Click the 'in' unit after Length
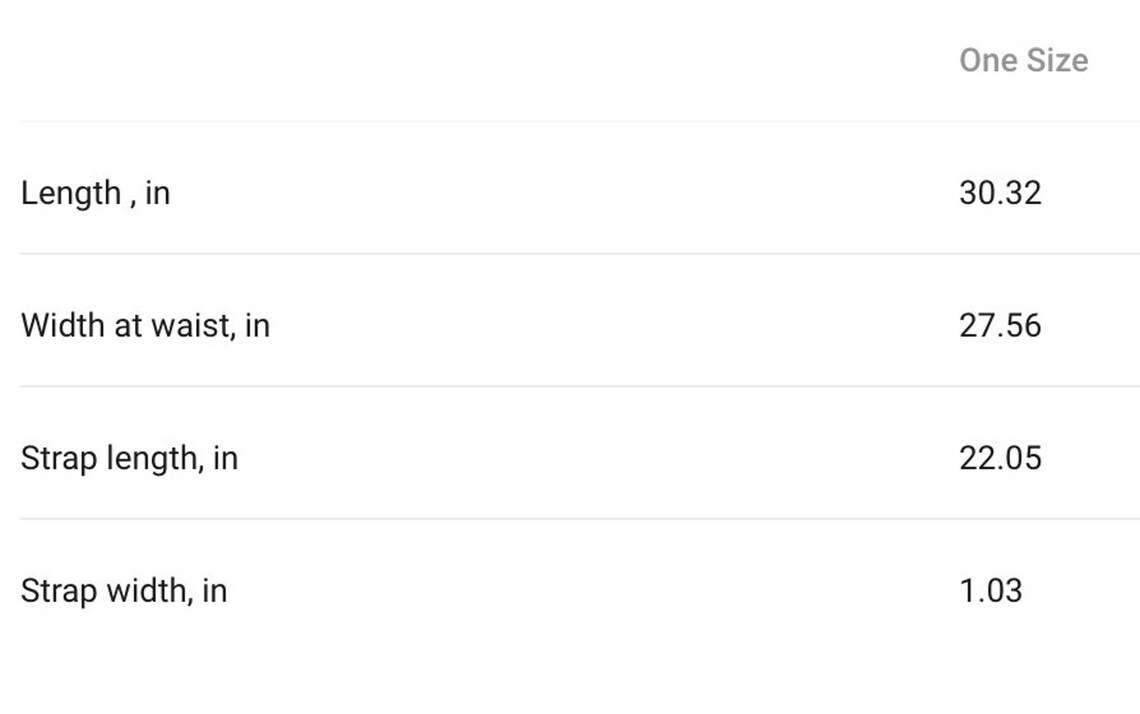 pos(158,193)
